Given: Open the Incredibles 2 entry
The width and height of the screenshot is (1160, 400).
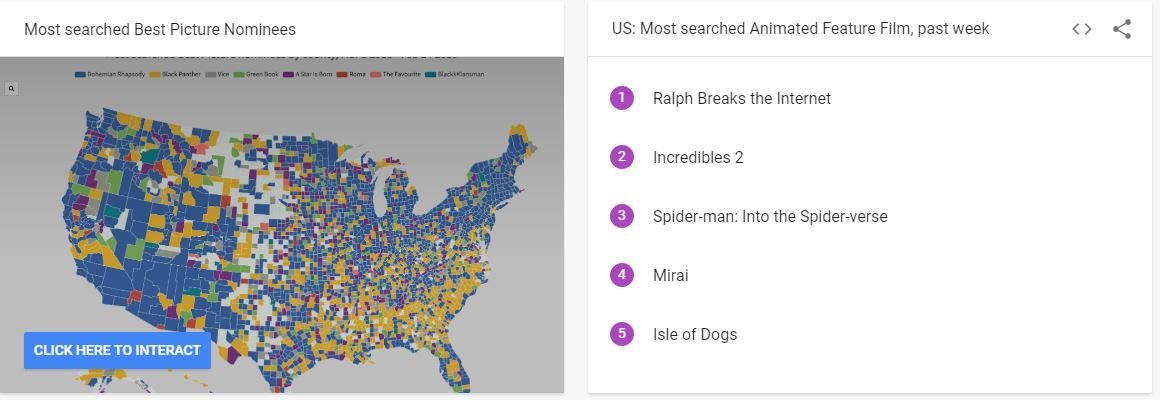Looking at the screenshot, I should 698,157.
